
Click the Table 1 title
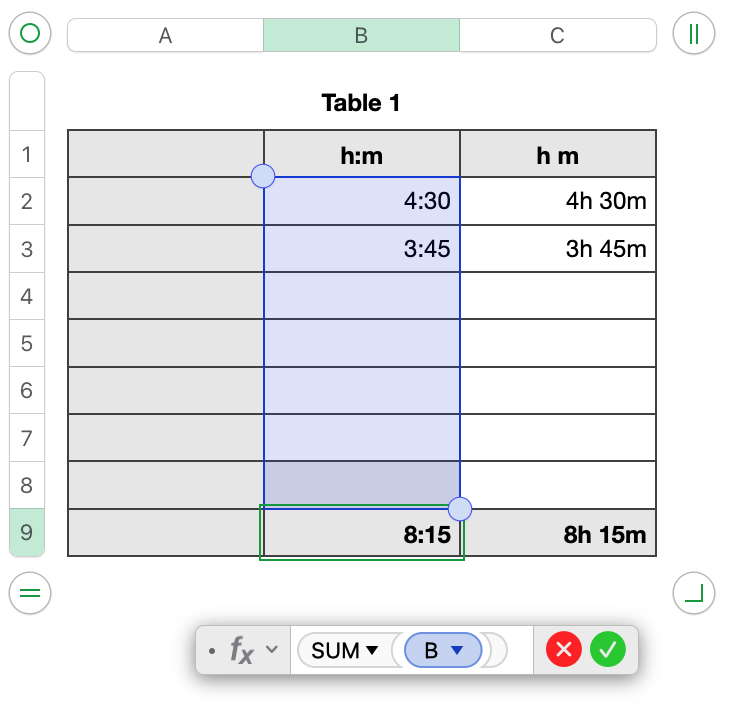point(361,102)
